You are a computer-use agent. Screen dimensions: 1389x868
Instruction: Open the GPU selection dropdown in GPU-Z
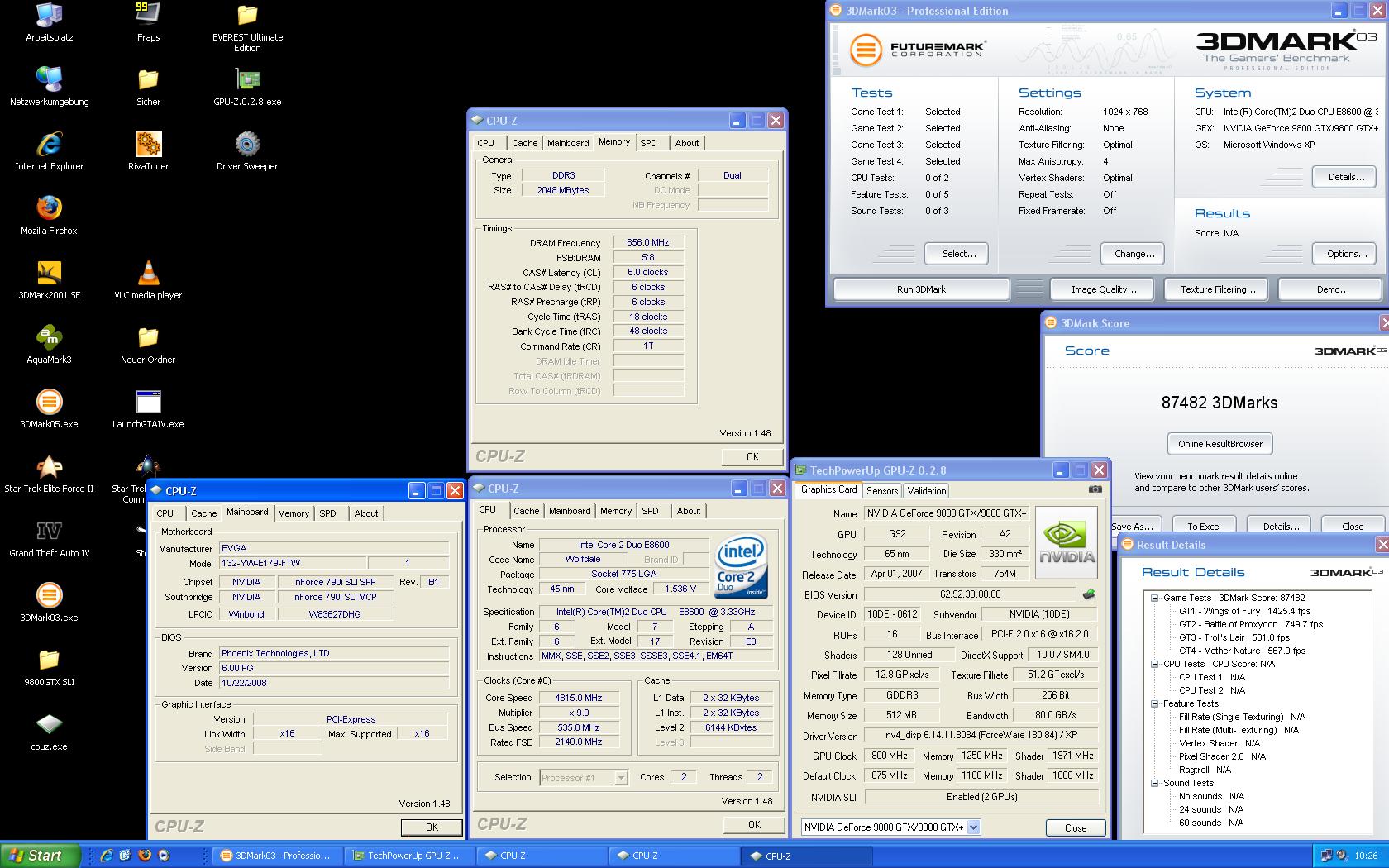[973, 827]
